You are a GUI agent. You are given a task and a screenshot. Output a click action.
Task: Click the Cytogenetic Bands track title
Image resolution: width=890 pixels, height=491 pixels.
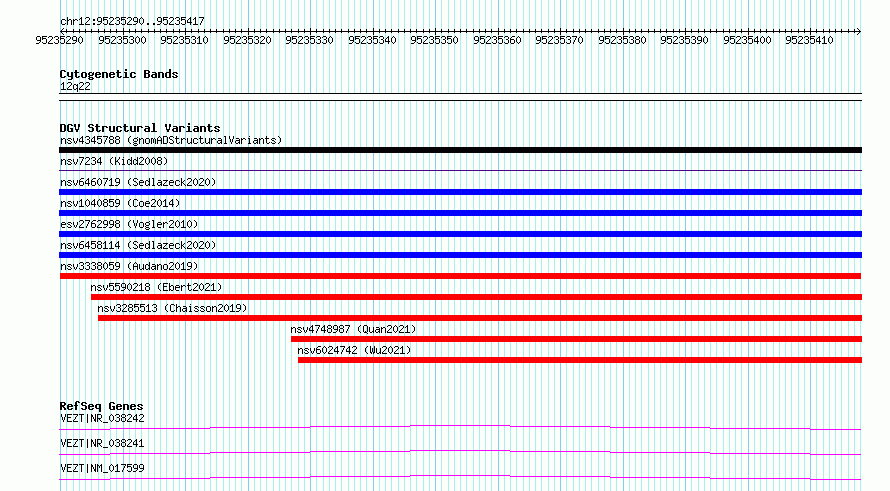(x=119, y=74)
